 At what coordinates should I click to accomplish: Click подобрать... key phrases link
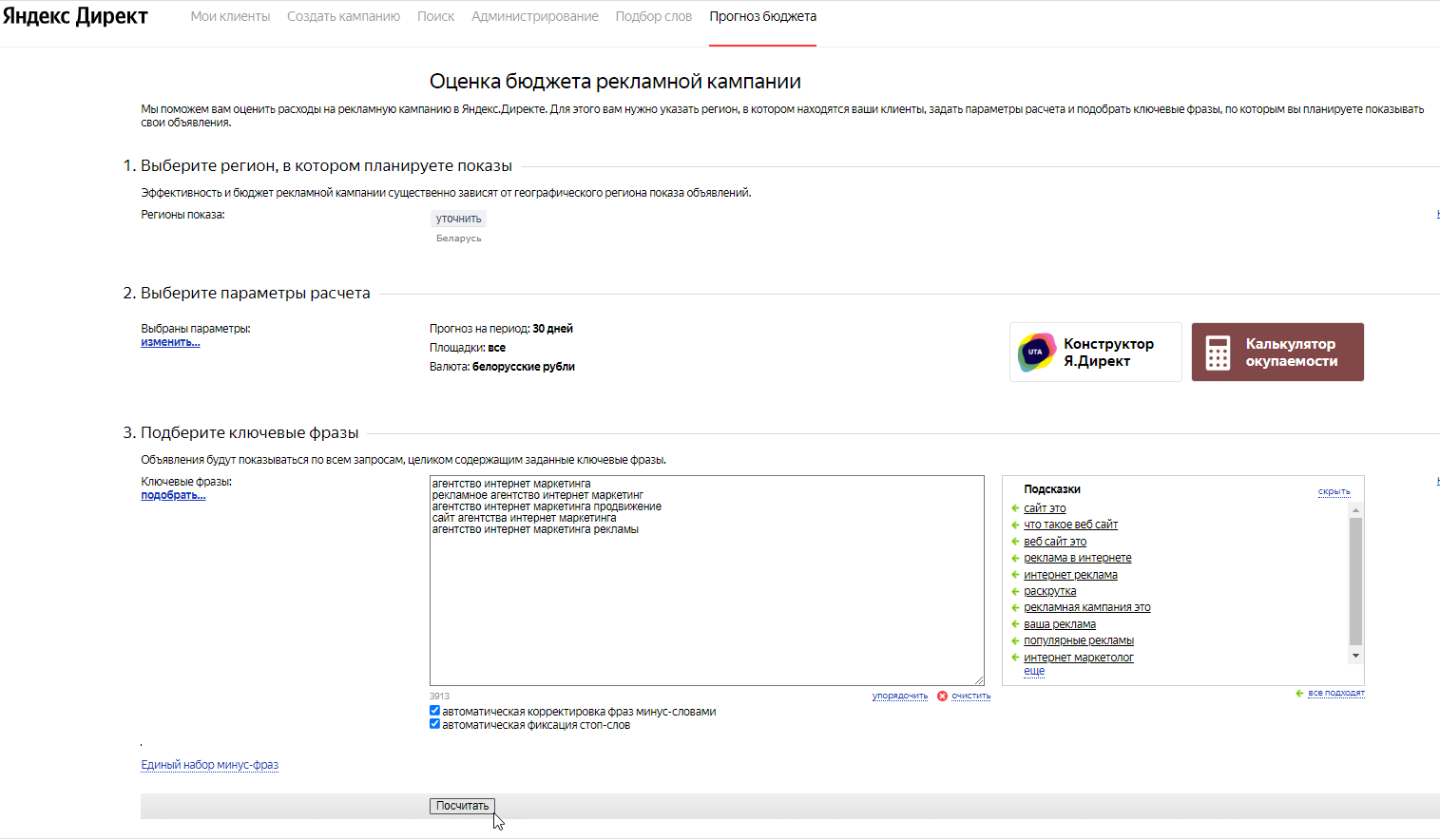pyautogui.click(x=173, y=495)
